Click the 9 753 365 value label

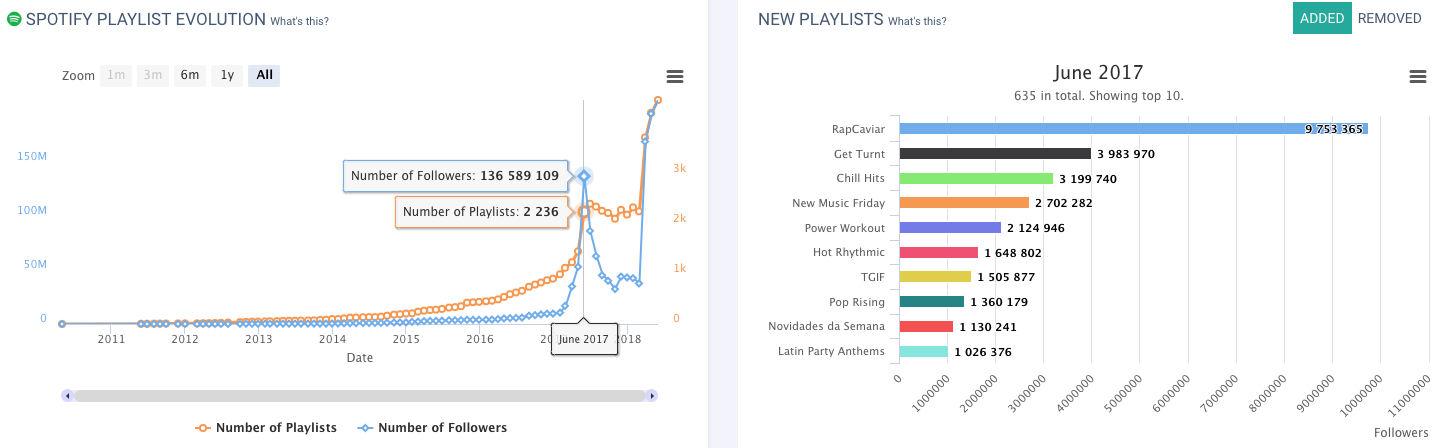point(1333,129)
